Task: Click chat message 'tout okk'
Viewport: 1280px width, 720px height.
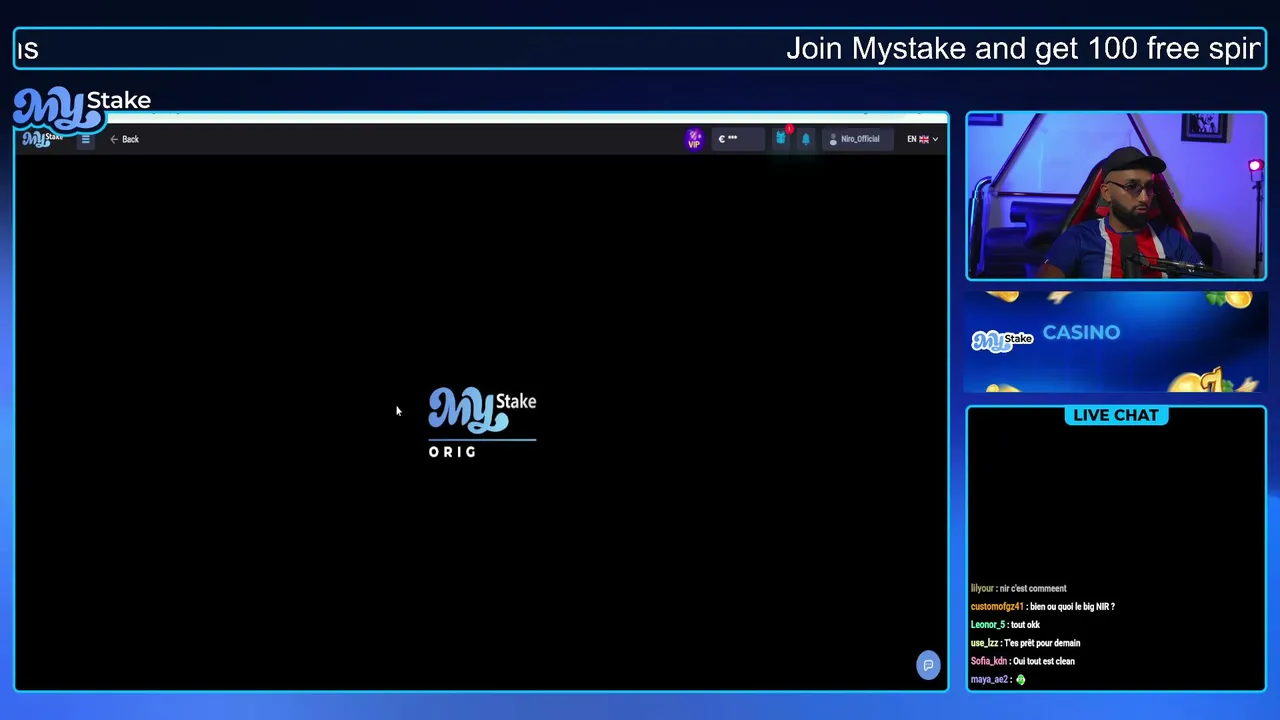Action: [x=1025, y=625]
